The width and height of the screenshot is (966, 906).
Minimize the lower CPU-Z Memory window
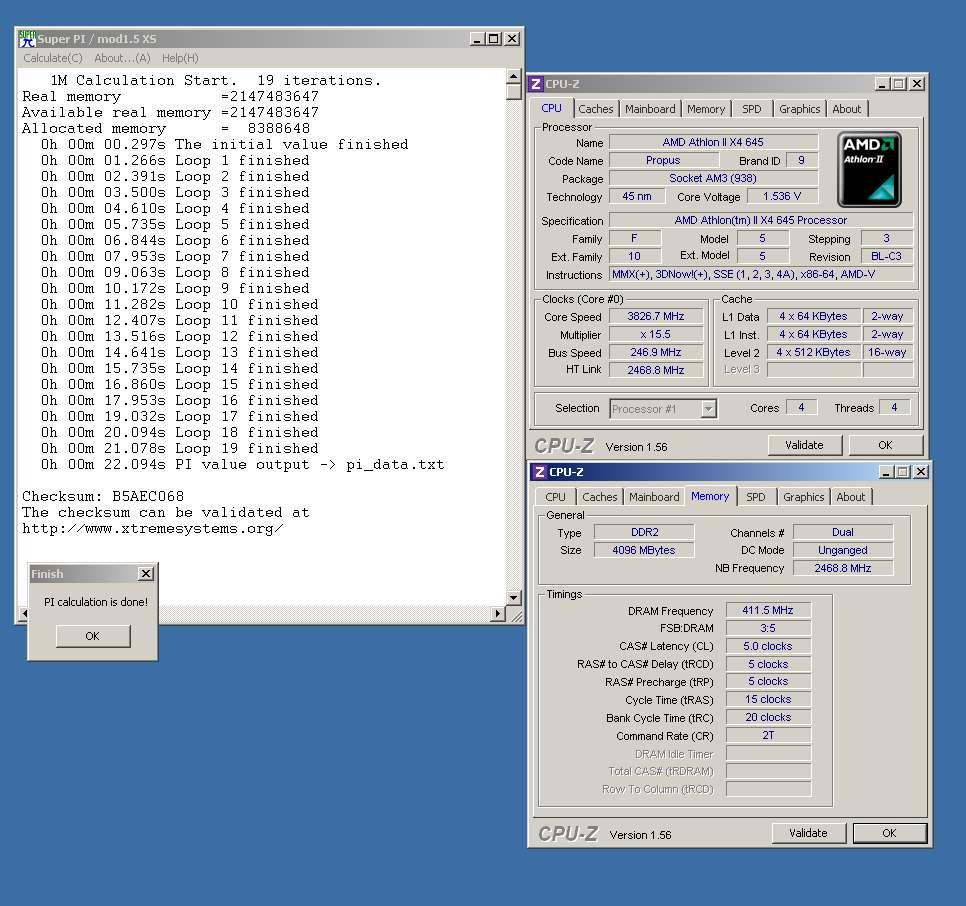[x=887, y=472]
